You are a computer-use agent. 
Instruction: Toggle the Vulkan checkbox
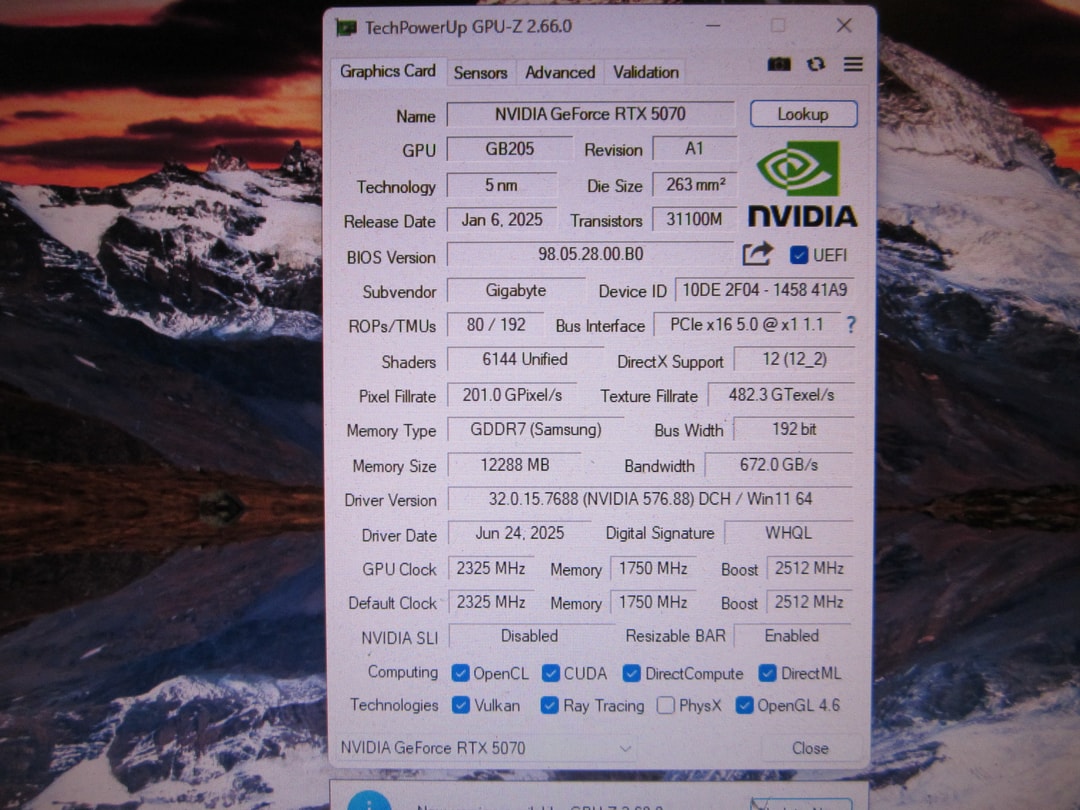[460, 705]
